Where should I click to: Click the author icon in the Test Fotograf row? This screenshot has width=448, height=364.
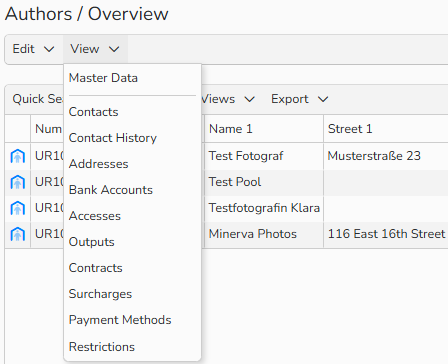point(18,156)
